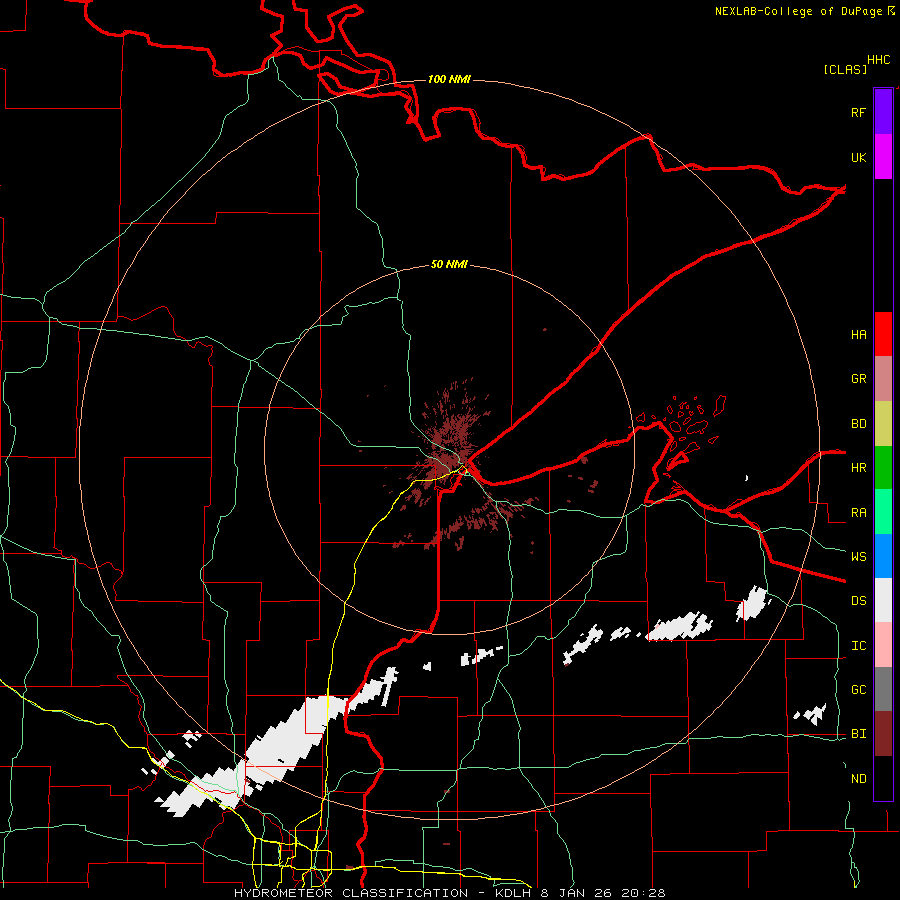Viewport: 900px width, 900px height.
Task: Click the 20:28 time stamp
Action: (x=643, y=893)
